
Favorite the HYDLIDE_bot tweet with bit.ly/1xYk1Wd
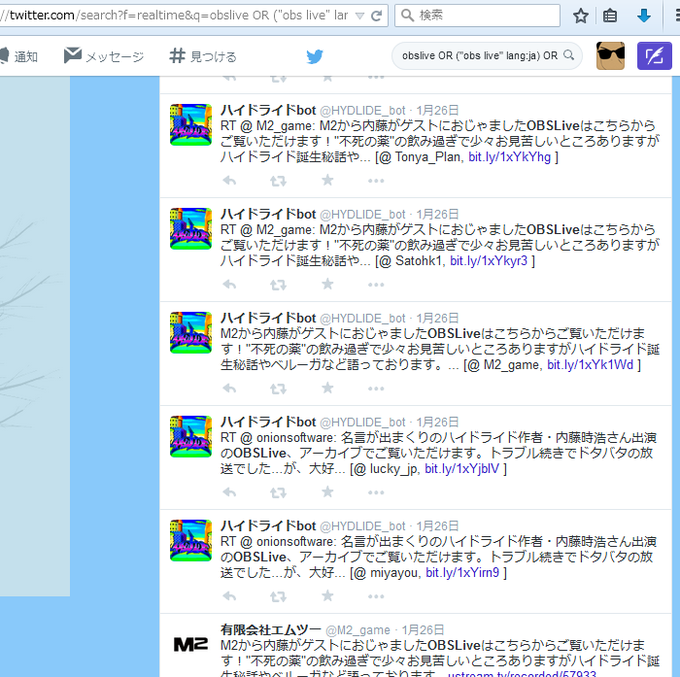pyautogui.click(x=327, y=388)
